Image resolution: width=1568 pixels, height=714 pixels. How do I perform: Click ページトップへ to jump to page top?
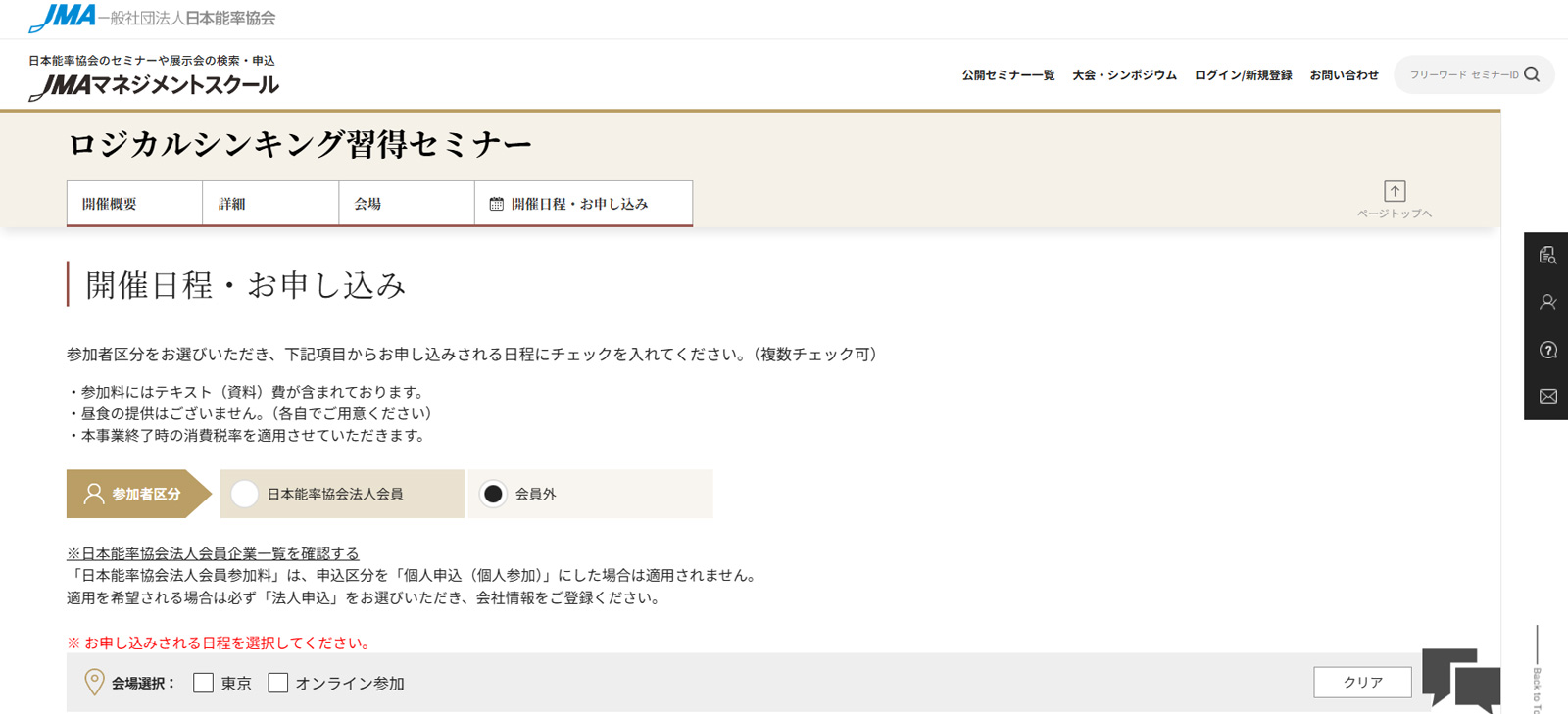1396,196
